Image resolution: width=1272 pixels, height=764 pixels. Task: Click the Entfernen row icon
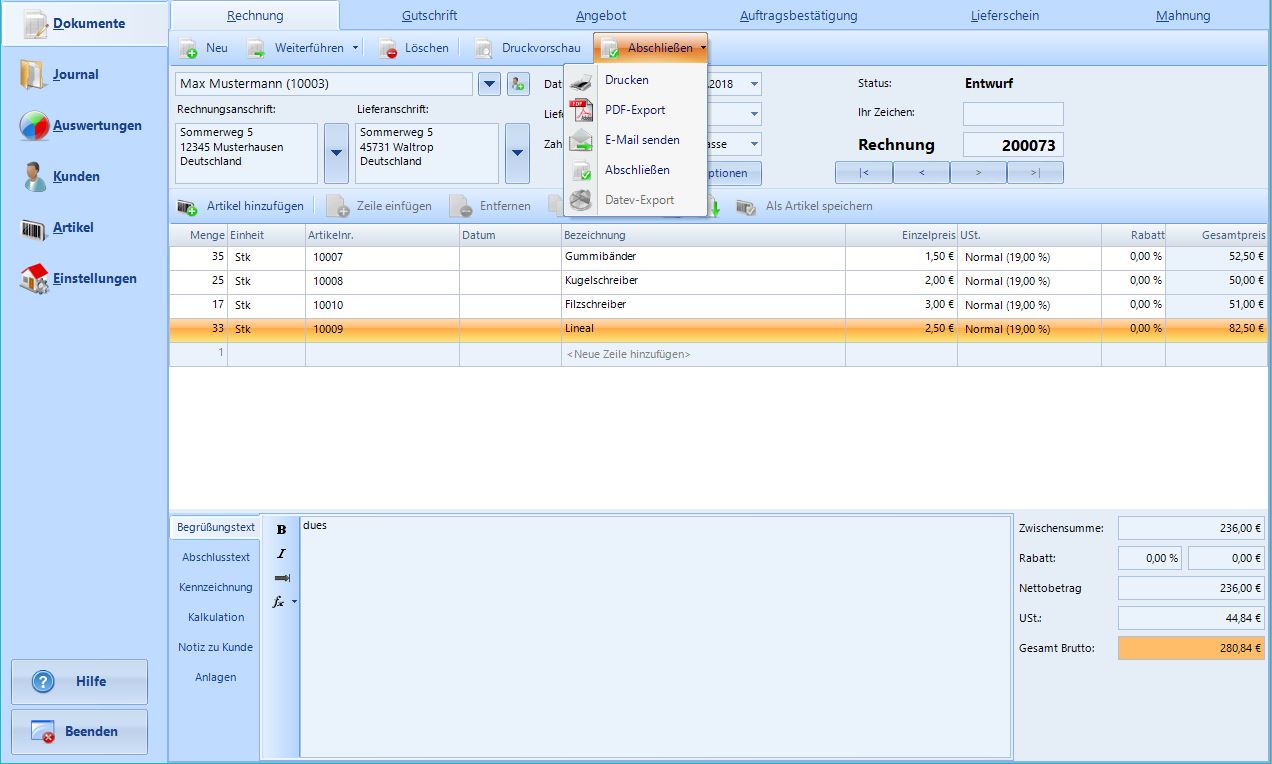(460, 207)
